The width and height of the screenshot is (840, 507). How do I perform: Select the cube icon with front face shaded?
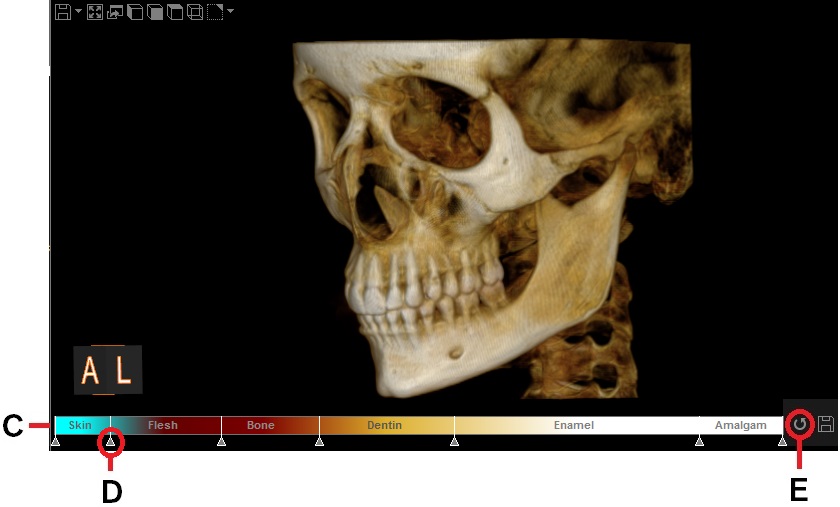(x=155, y=12)
